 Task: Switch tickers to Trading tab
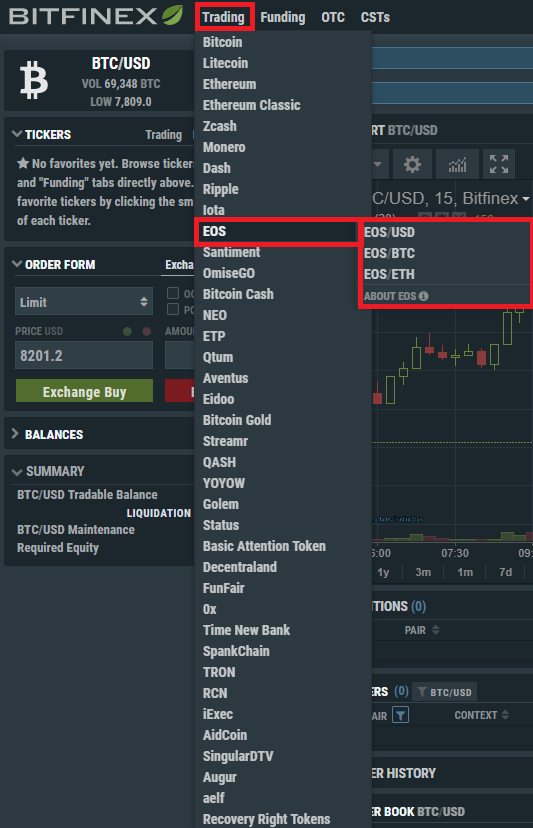164,135
